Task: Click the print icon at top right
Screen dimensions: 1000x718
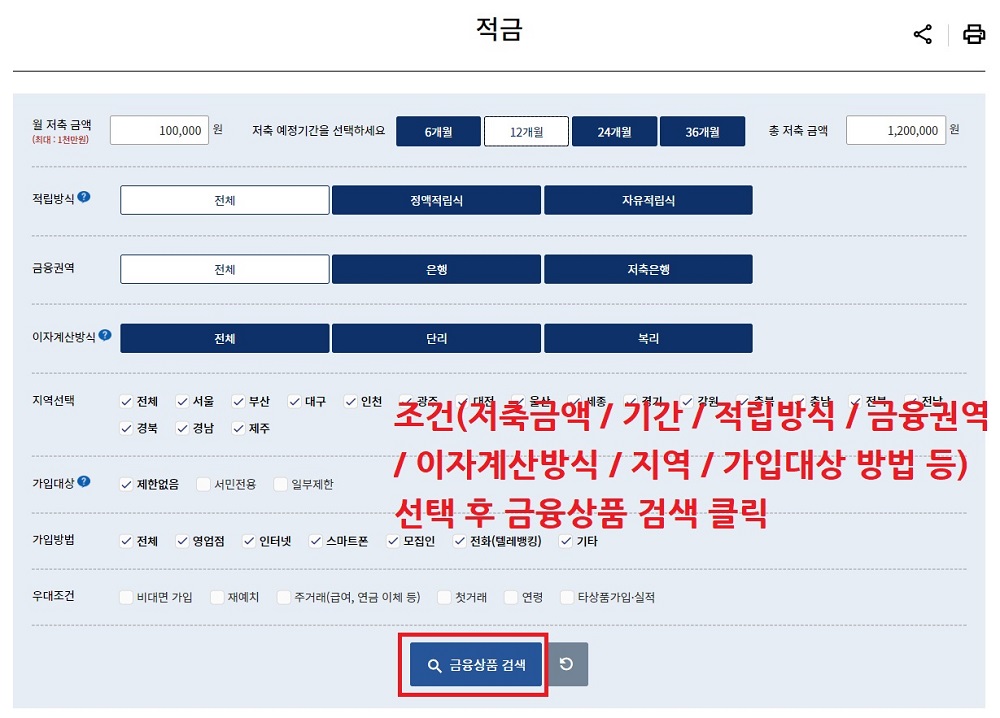Action: click(973, 32)
